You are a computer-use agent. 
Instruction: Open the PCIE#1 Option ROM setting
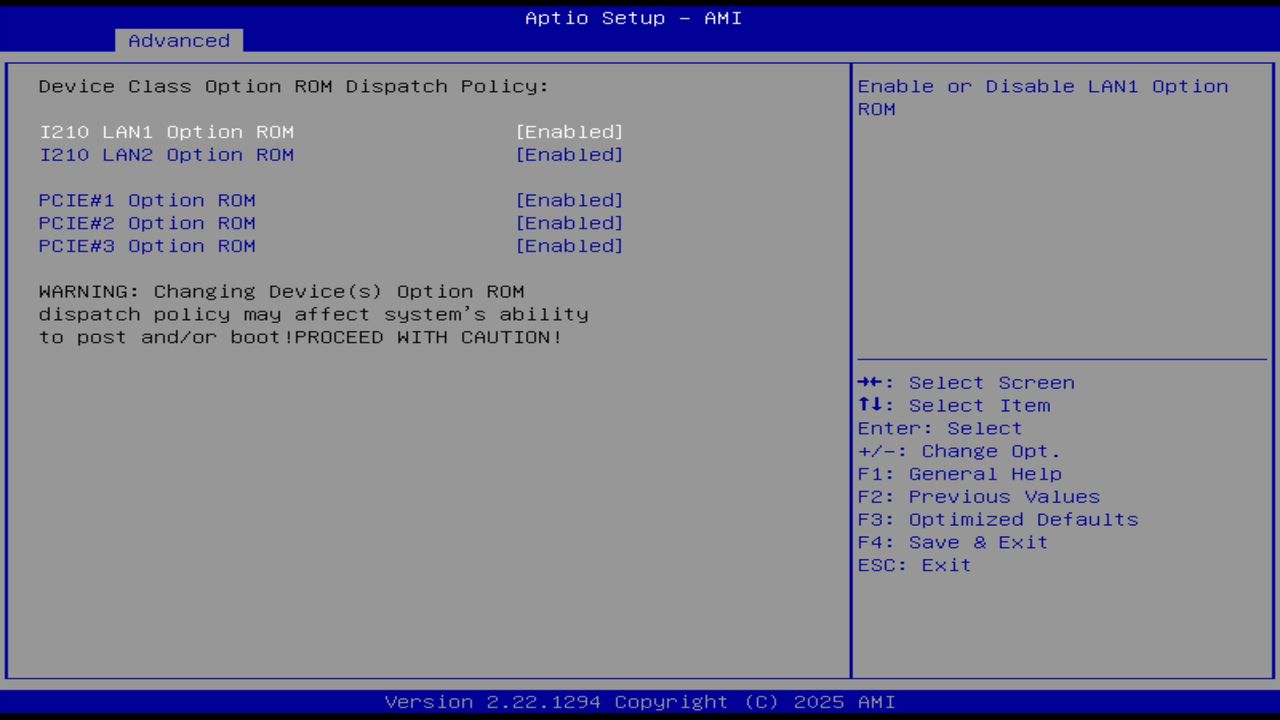click(146, 200)
